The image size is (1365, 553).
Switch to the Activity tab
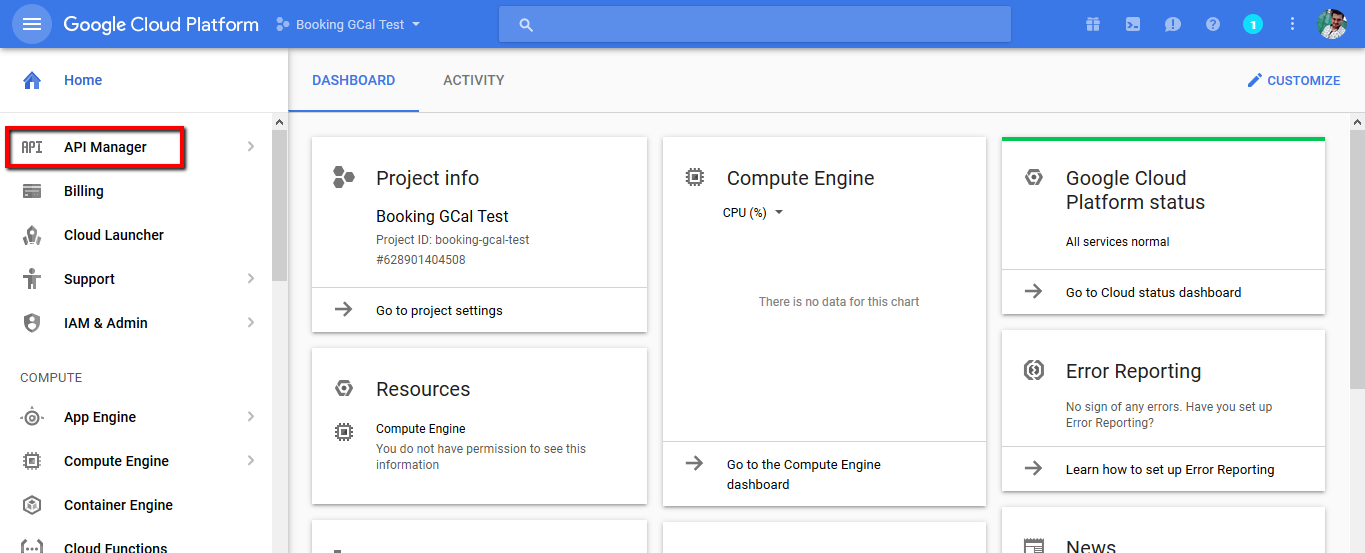point(474,80)
